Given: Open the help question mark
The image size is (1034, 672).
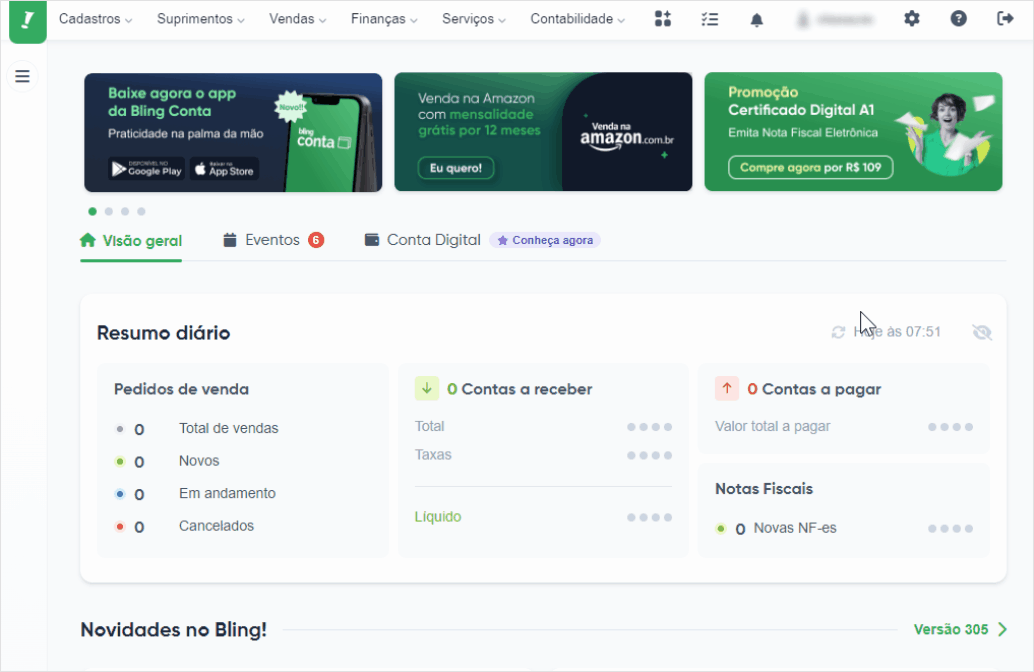Looking at the screenshot, I should point(959,18).
